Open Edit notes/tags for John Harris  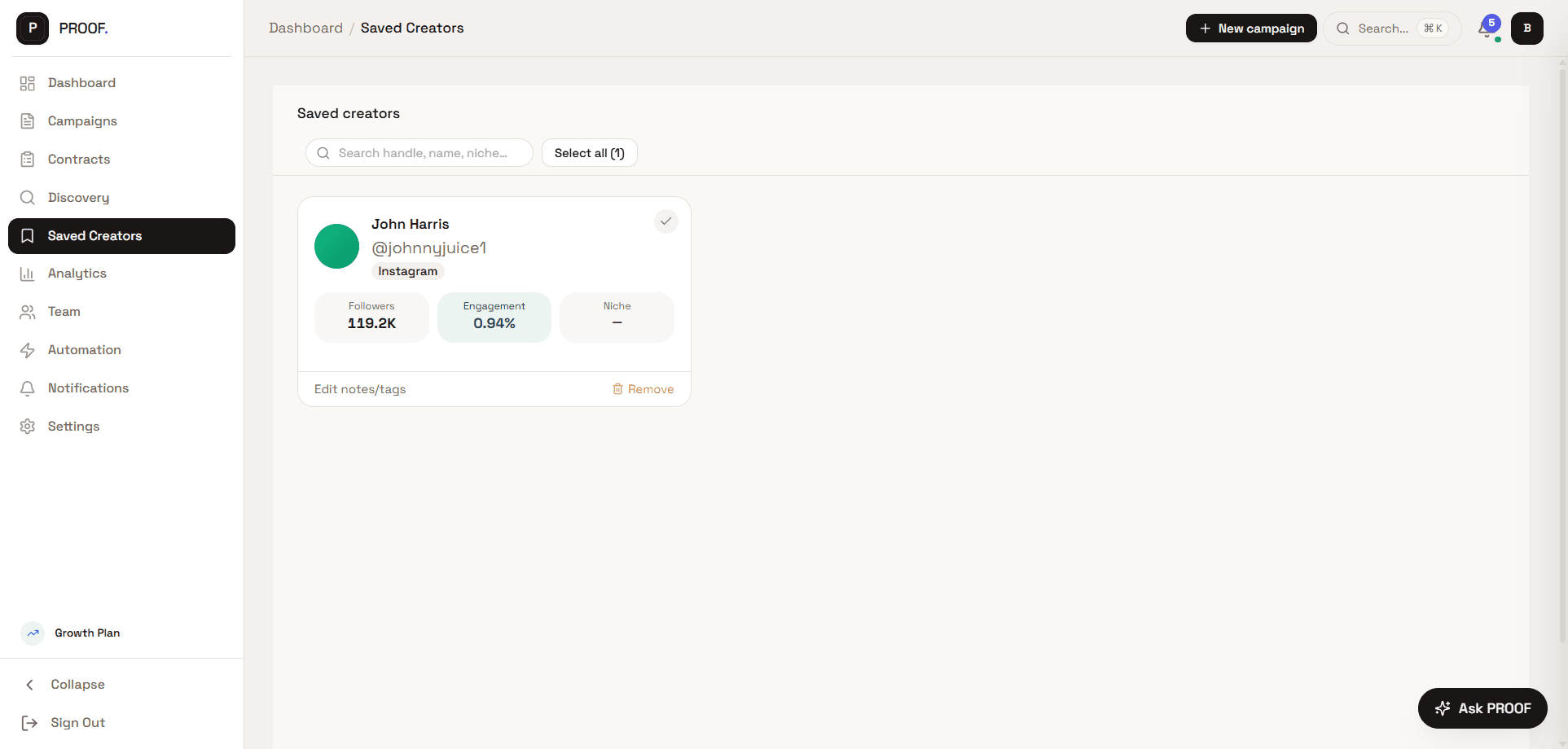coord(360,389)
